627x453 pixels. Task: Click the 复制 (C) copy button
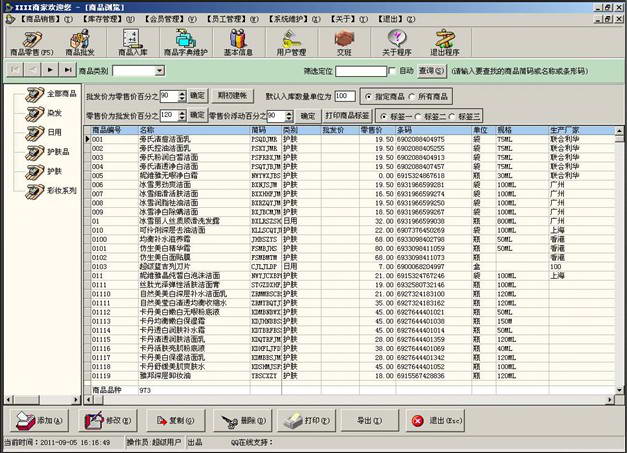(175, 421)
